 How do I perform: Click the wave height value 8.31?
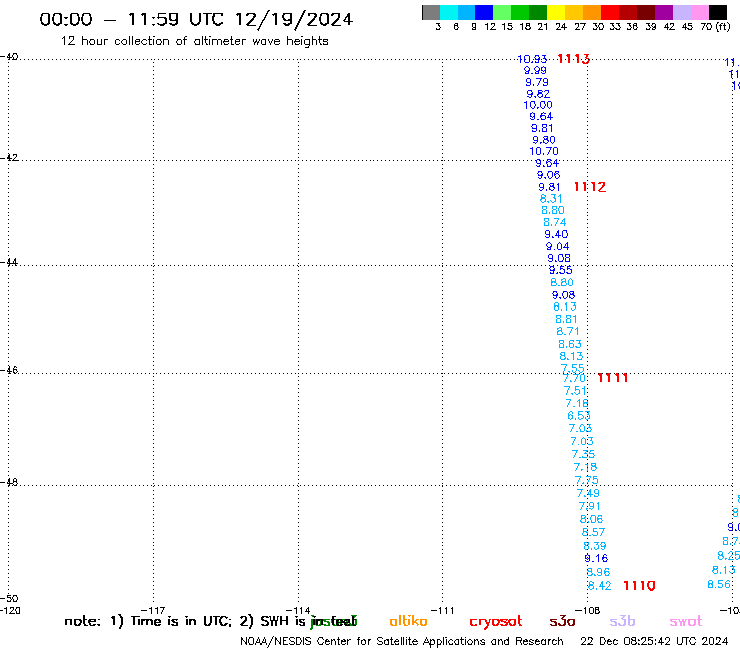point(551,199)
